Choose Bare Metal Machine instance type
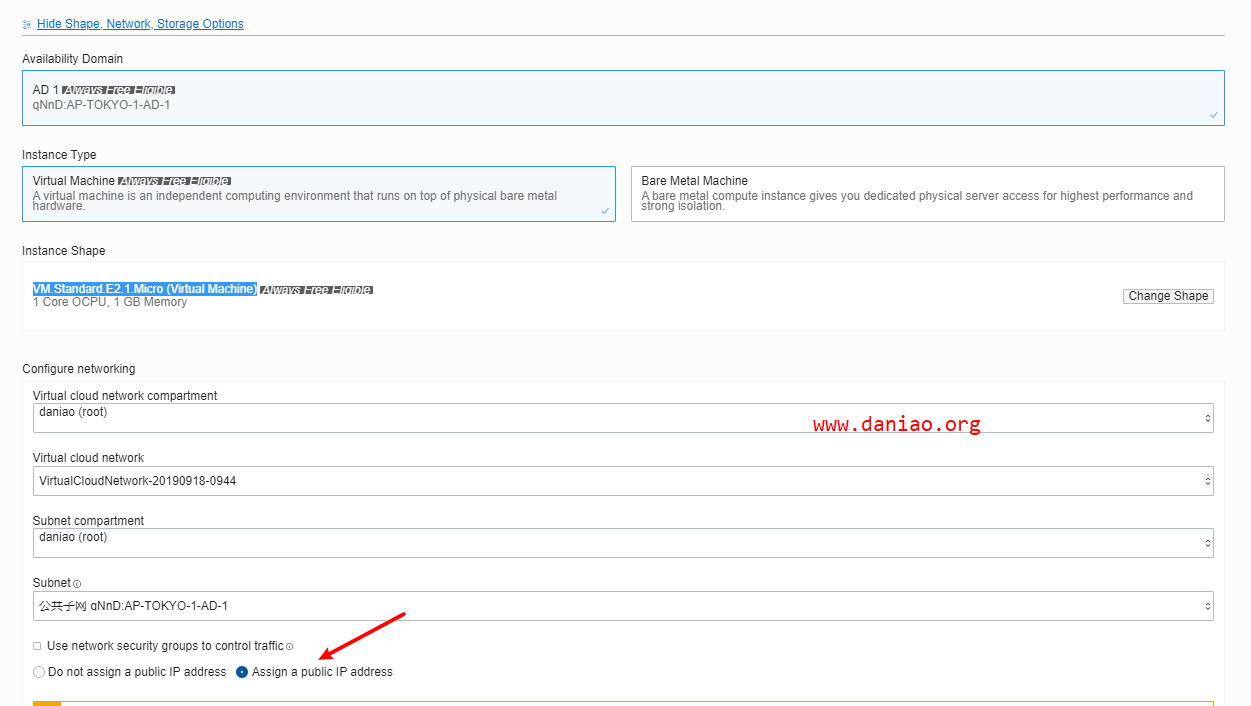 click(928, 194)
